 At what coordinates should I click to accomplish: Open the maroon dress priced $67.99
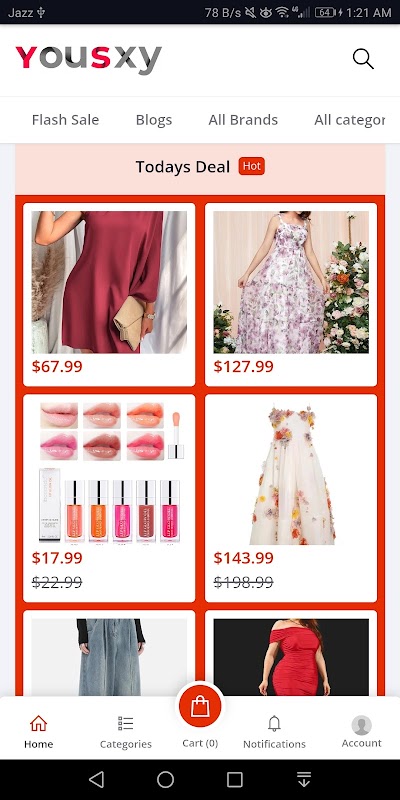point(109,294)
